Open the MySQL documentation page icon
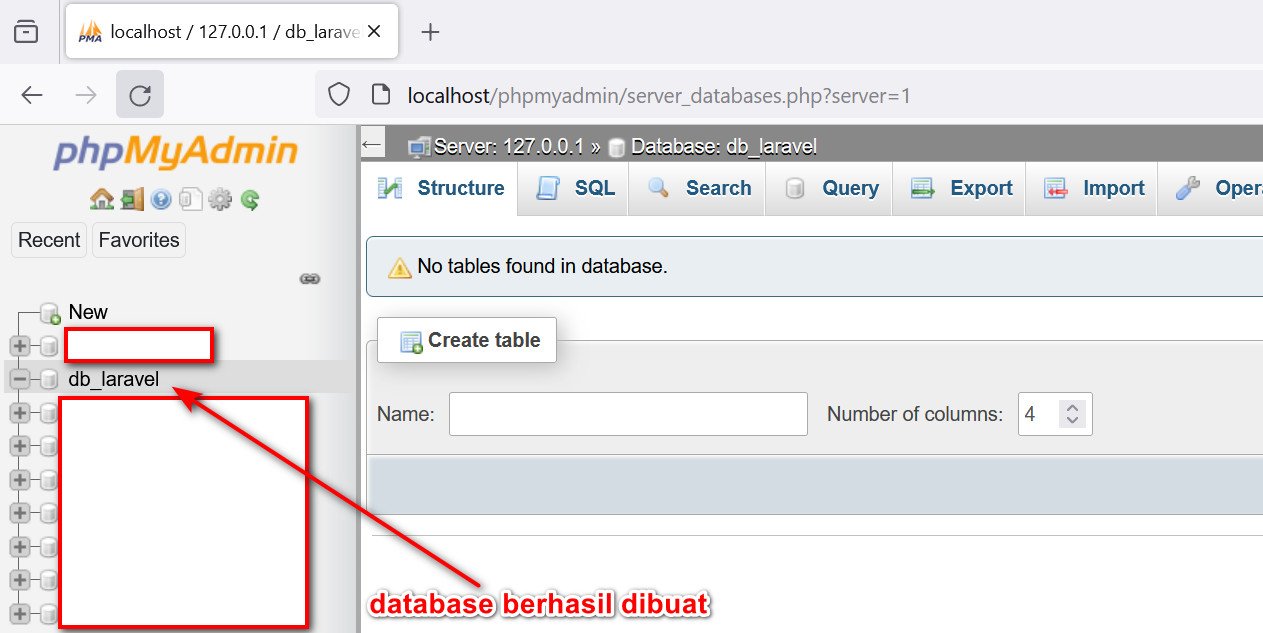 (x=190, y=199)
